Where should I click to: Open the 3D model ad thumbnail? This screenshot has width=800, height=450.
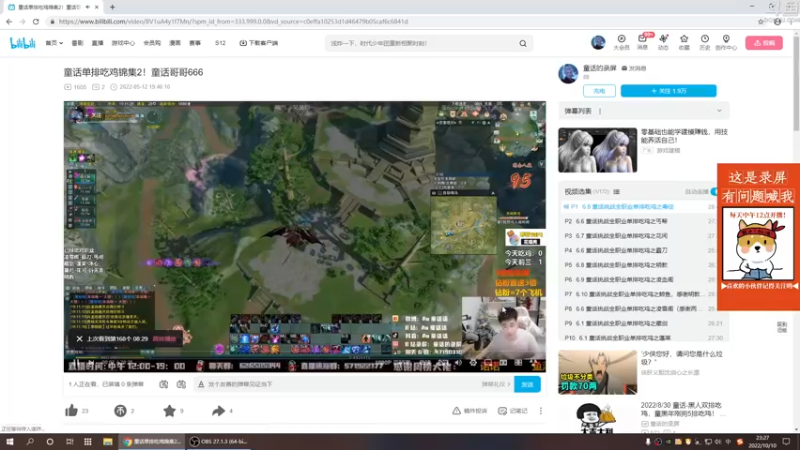click(597, 150)
